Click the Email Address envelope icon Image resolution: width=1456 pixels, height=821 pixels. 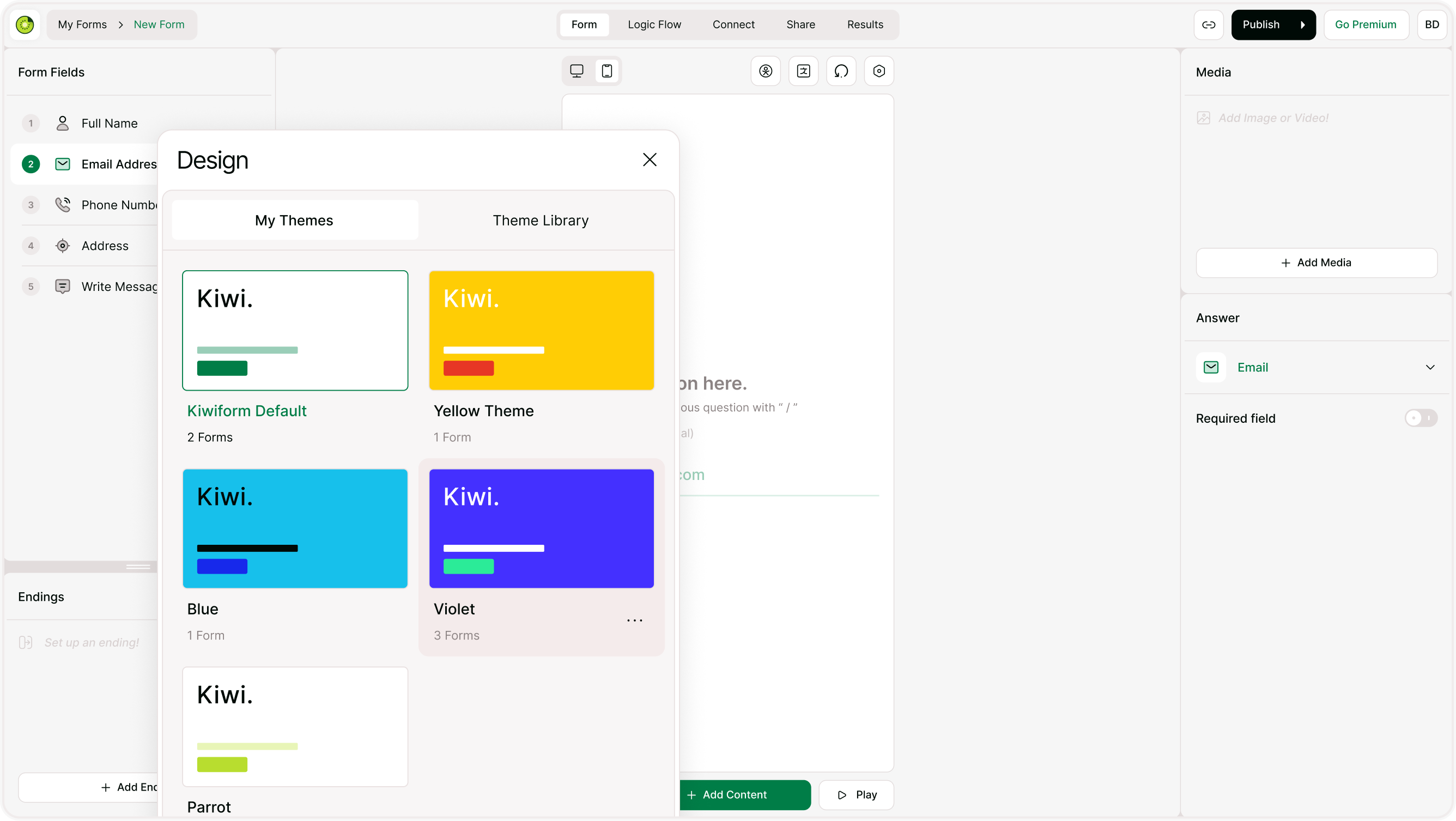pyautogui.click(x=62, y=164)
